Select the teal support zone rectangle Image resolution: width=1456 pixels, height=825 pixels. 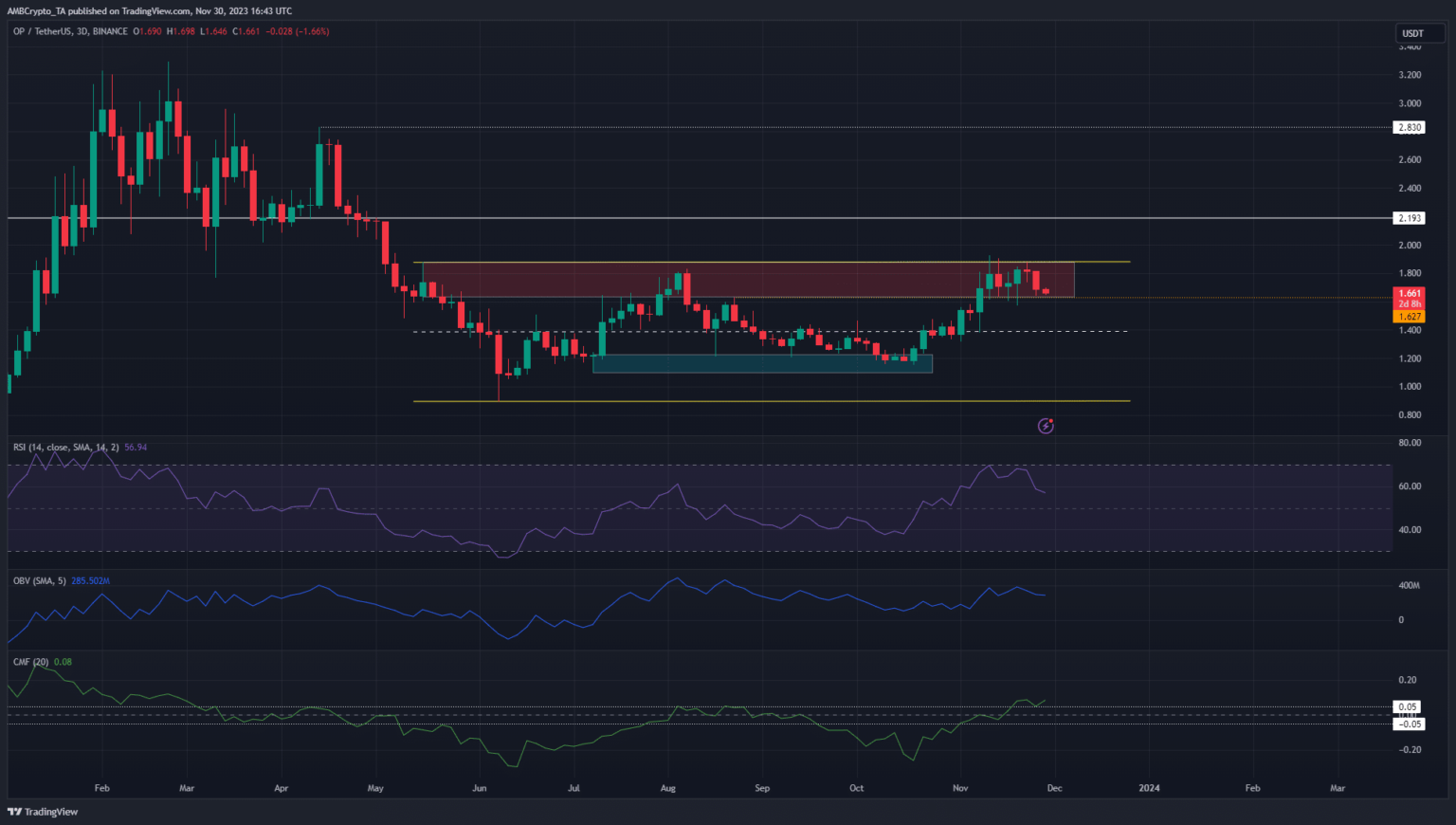point(762,363)
